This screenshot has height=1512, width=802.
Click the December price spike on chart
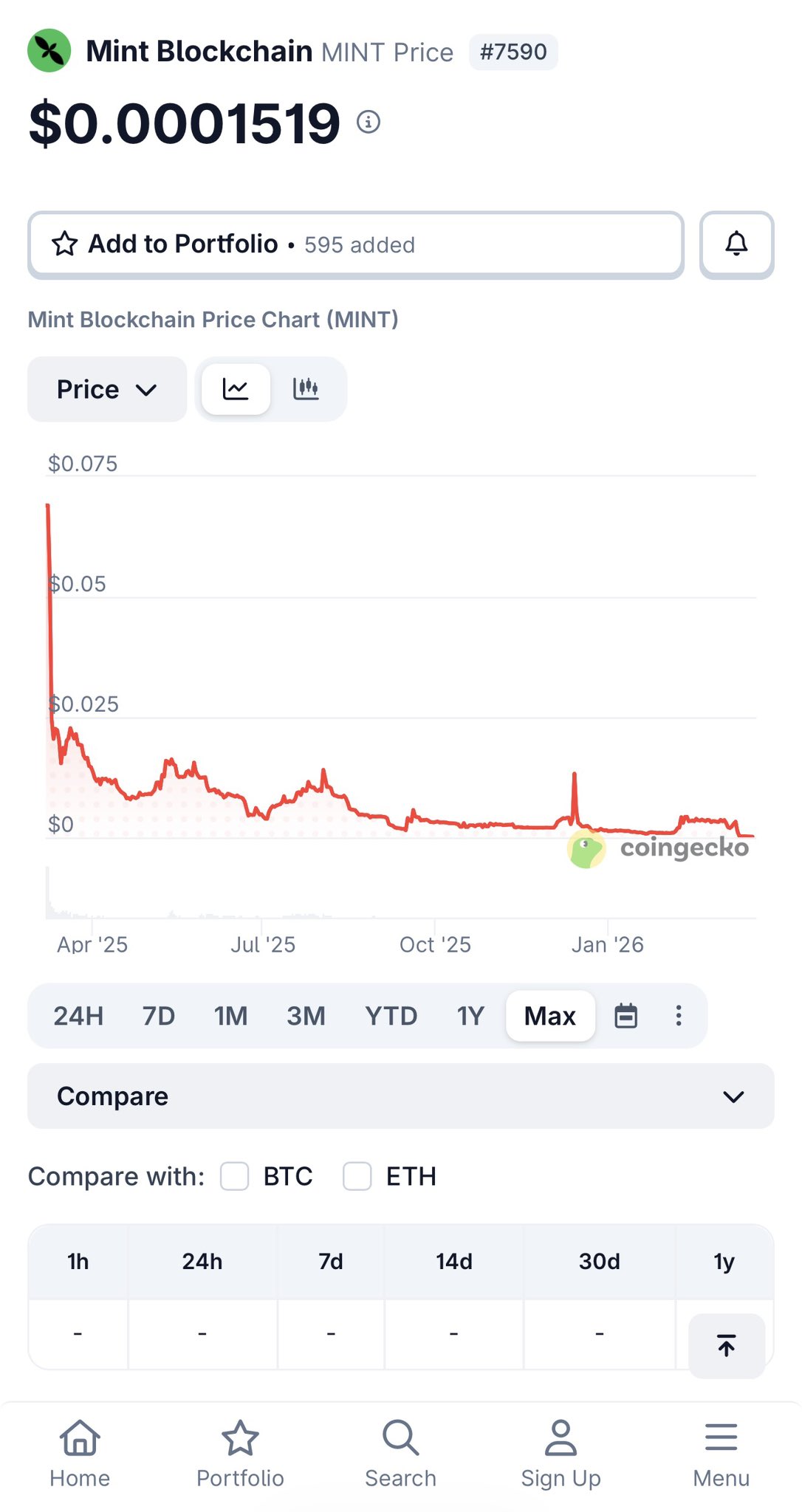pos(575,777)
